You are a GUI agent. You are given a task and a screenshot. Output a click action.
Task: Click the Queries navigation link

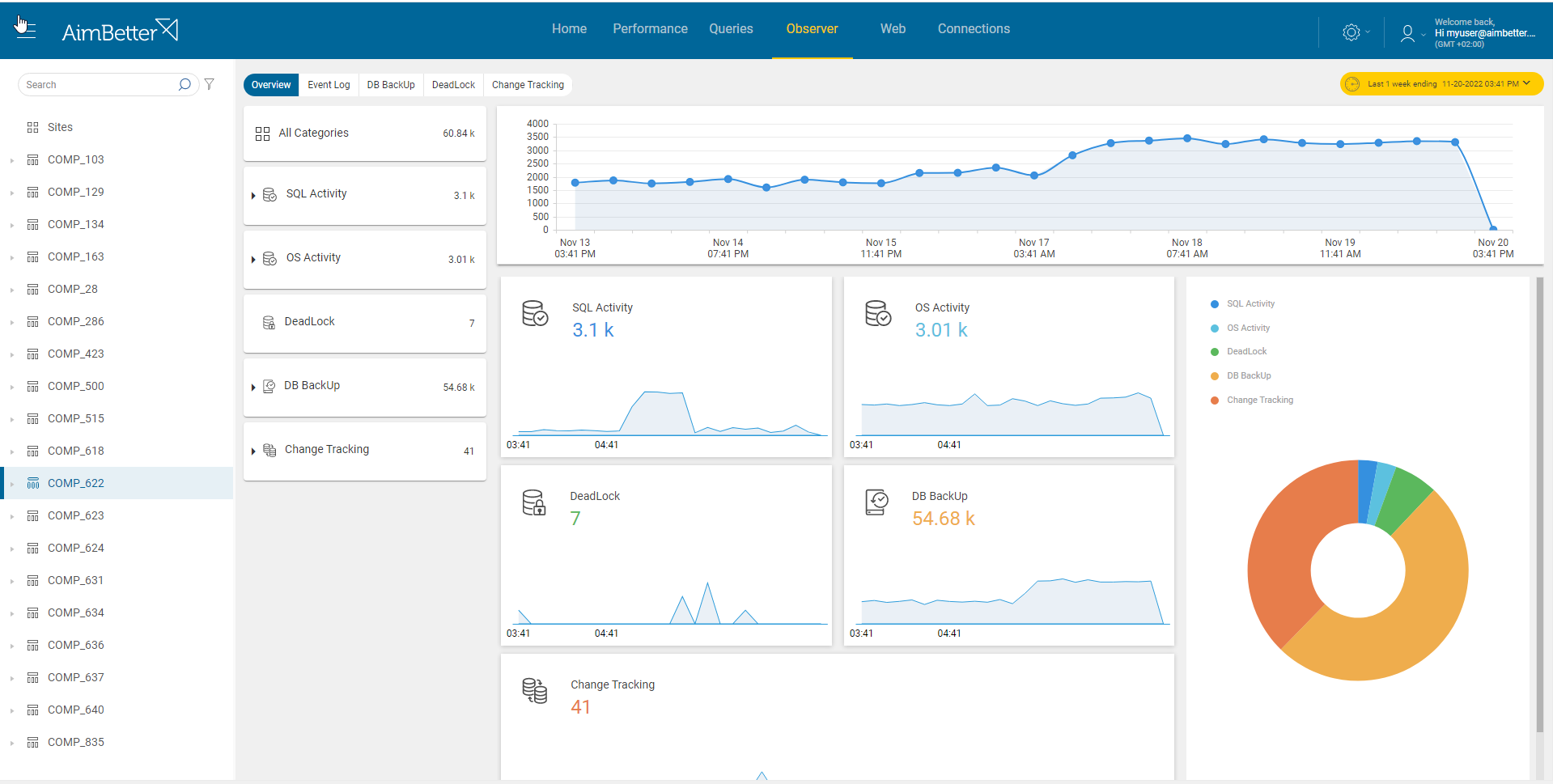[731, 28]
